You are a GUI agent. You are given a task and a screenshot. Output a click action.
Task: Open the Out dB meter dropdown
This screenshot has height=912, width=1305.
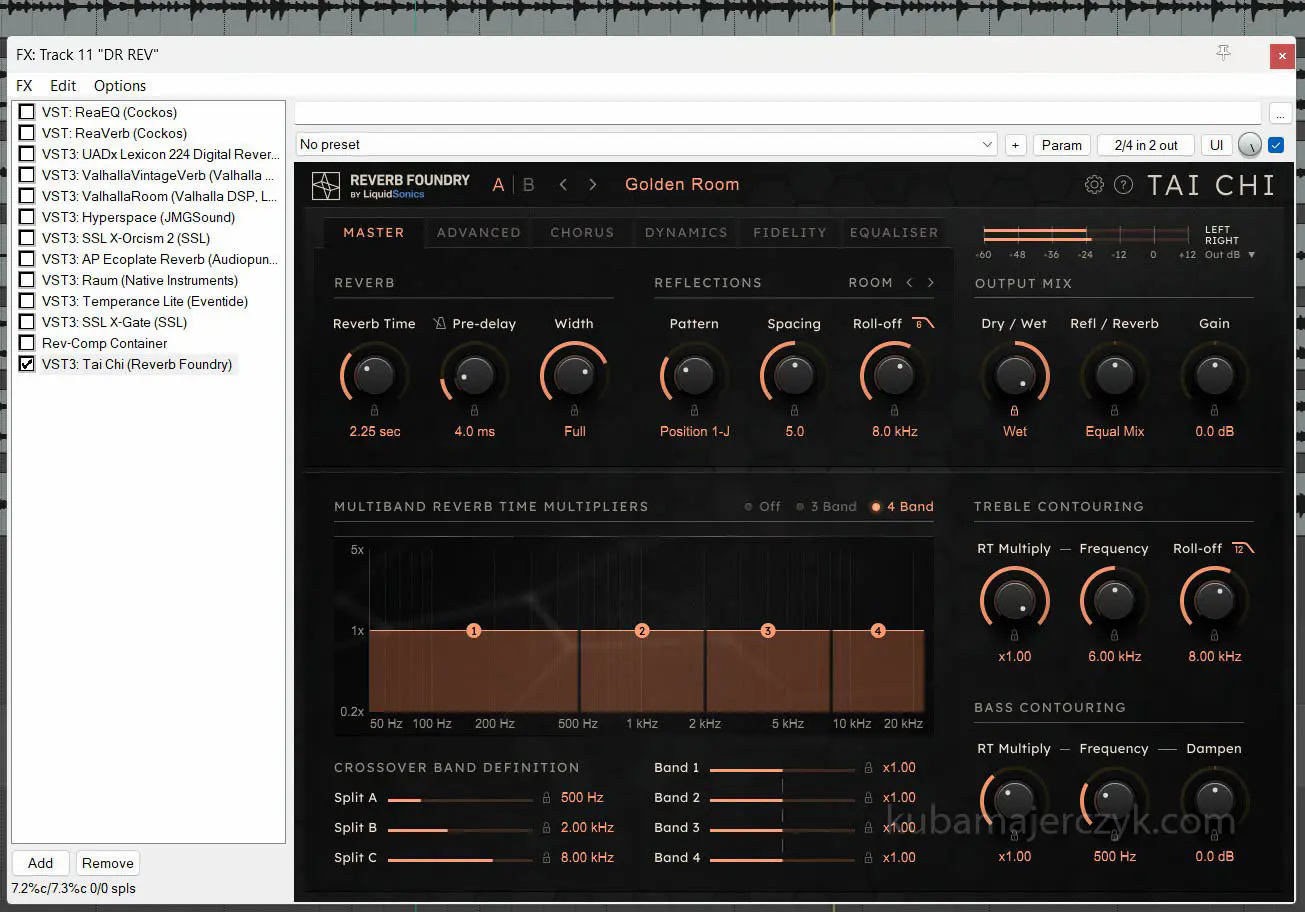click(x=1251, y=255)
